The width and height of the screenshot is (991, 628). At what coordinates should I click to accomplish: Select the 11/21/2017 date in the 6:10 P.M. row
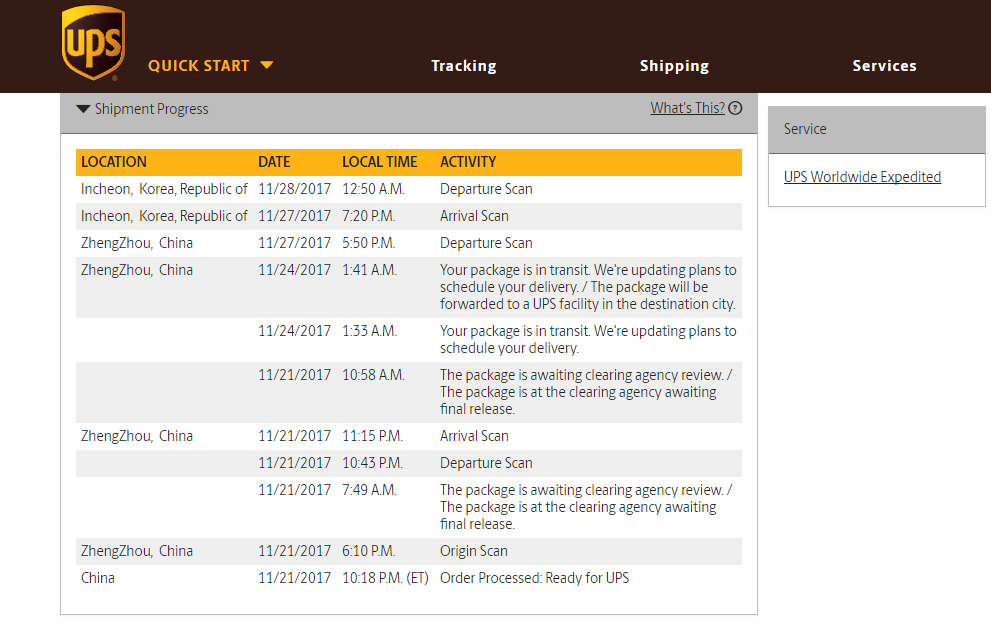(x=295, y=551)
